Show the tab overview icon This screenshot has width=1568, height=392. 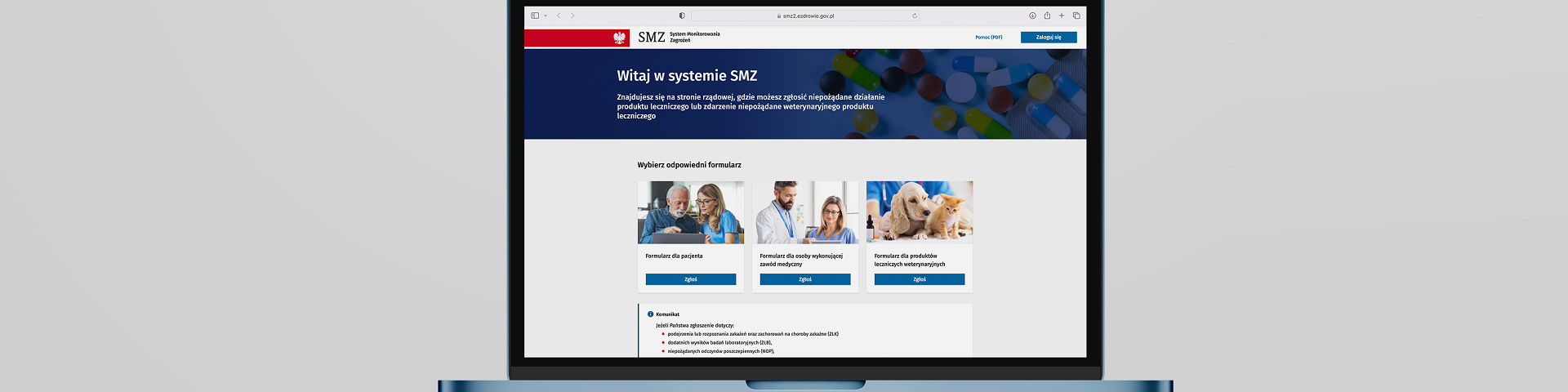coord(1076,16)
